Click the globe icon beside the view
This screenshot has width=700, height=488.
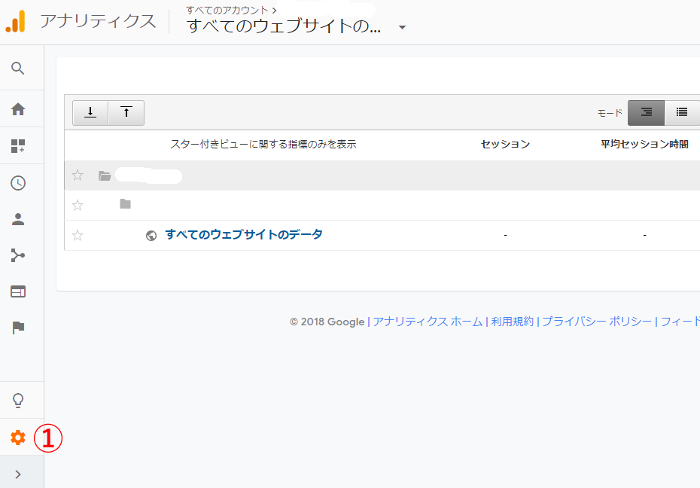151,235
